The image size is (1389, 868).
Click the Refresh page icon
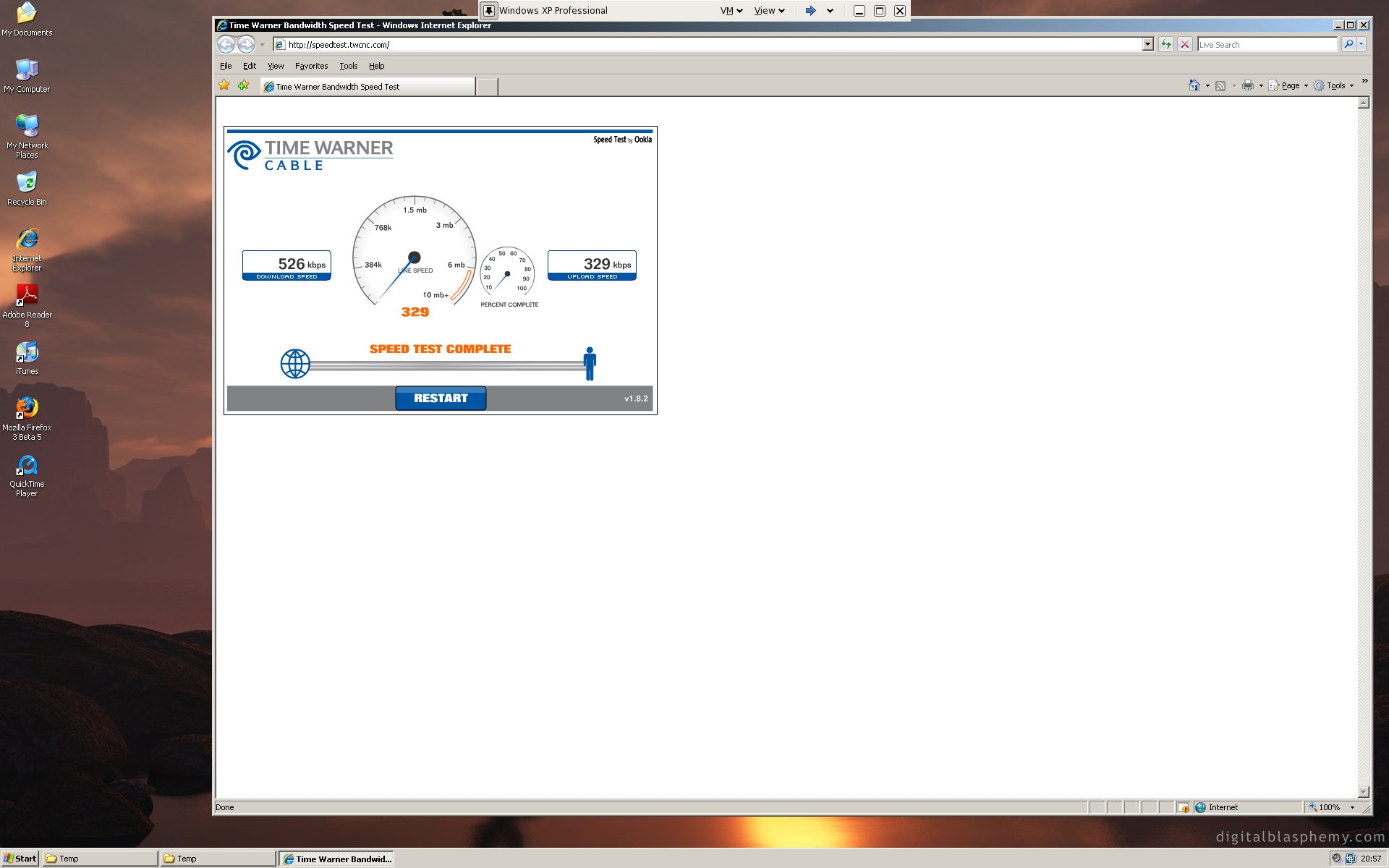tap(1166, 45)
